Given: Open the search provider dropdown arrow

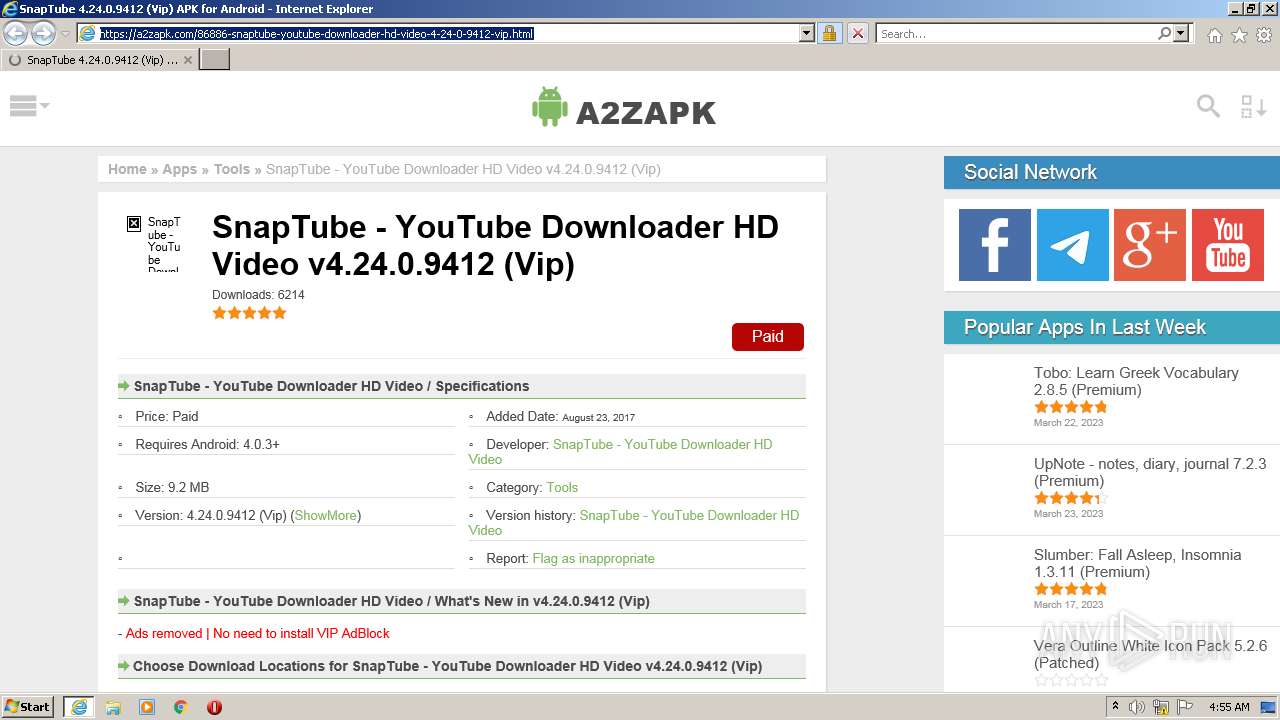Looking at the screenshot, I should [x=1181, y=34].
